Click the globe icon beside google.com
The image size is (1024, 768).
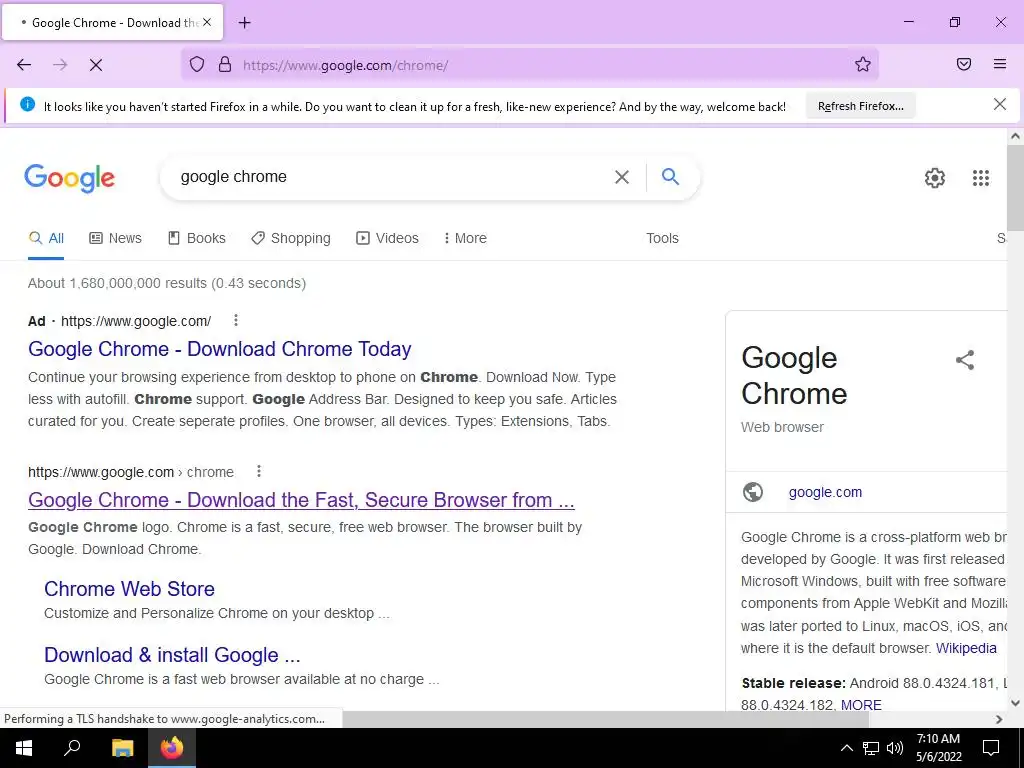(x=753, y=492)
